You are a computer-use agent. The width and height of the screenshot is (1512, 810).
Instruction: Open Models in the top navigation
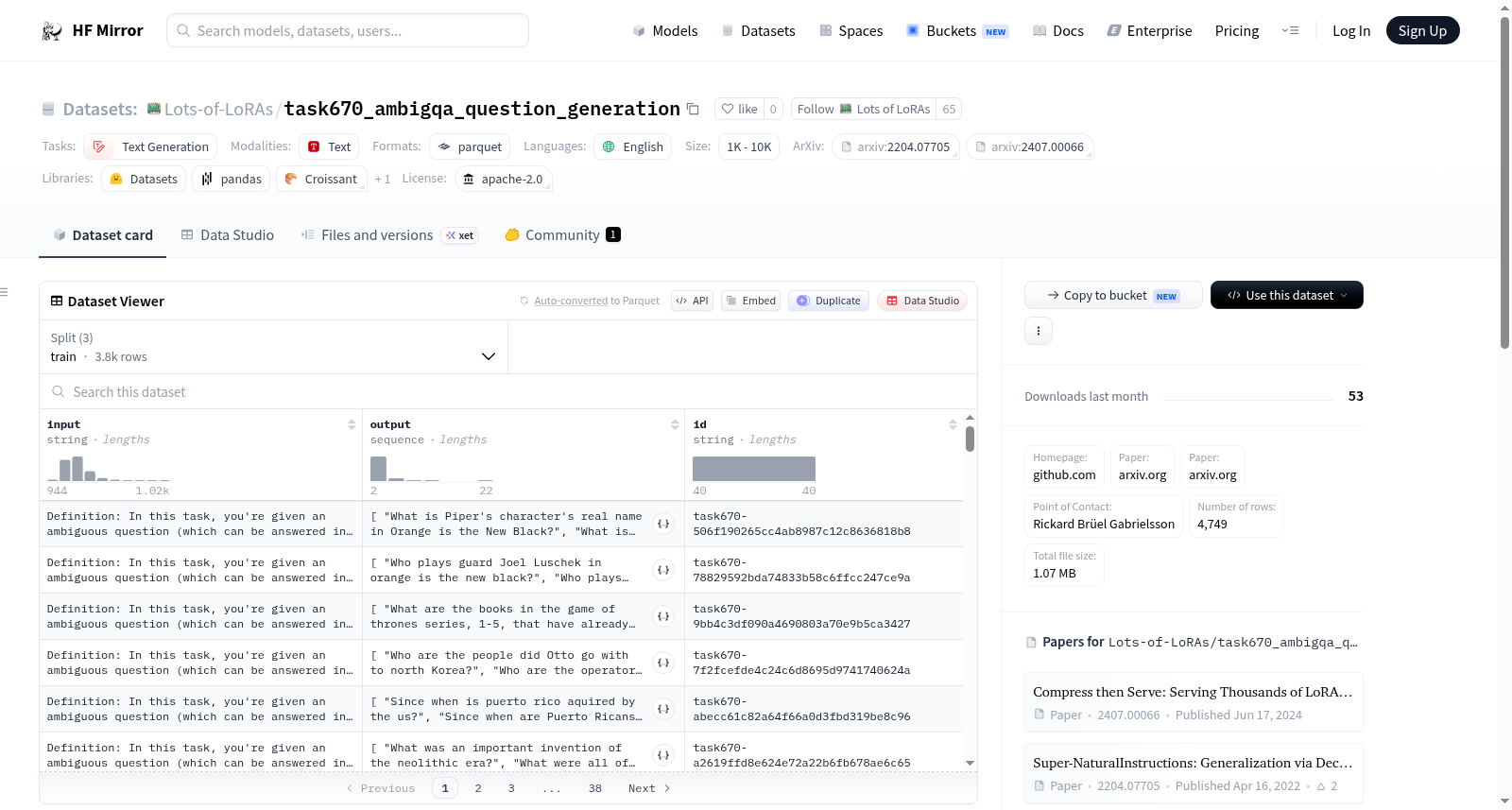tap(665, 31)
